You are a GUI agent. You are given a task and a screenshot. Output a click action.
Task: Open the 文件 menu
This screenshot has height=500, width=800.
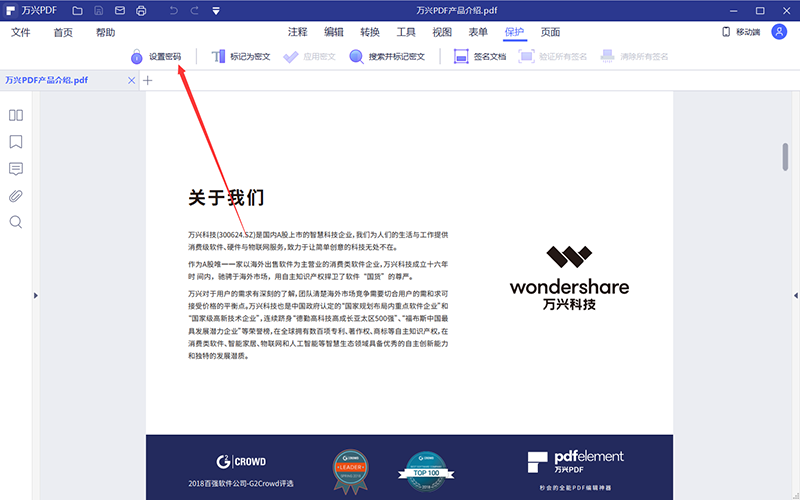pyautogui.click(x=21, y=32)
